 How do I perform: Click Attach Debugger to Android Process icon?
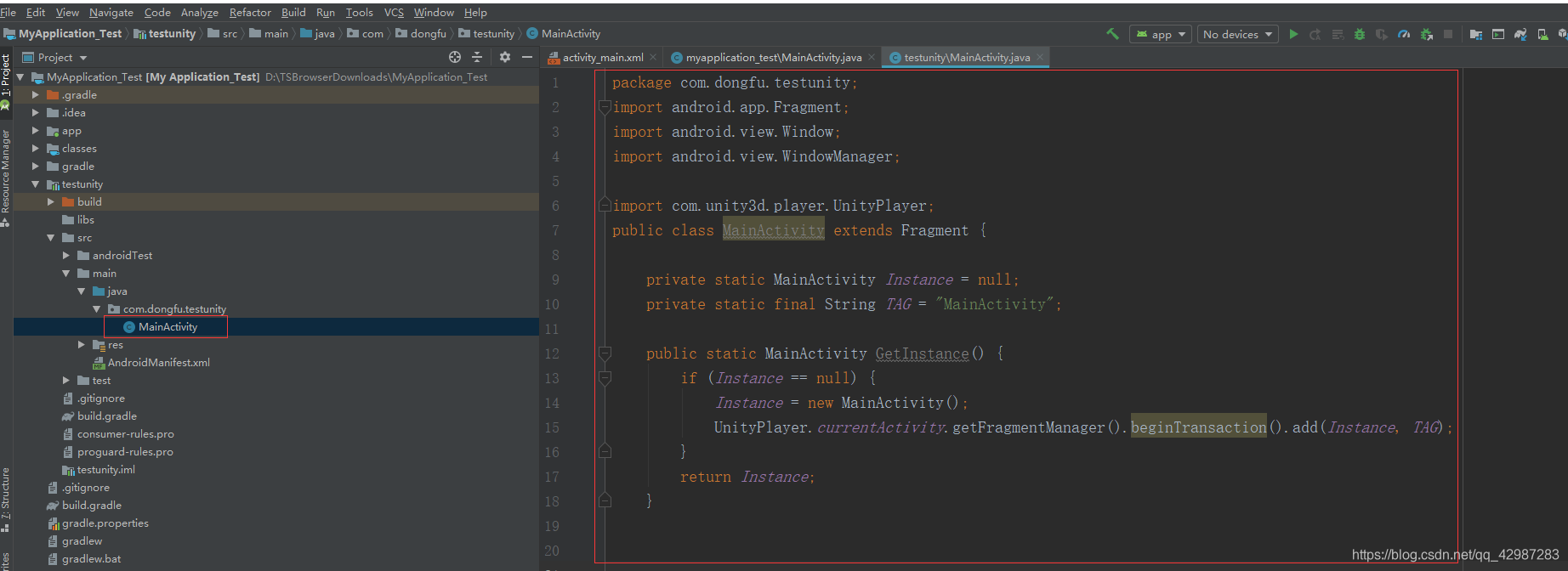point(1426,34)
